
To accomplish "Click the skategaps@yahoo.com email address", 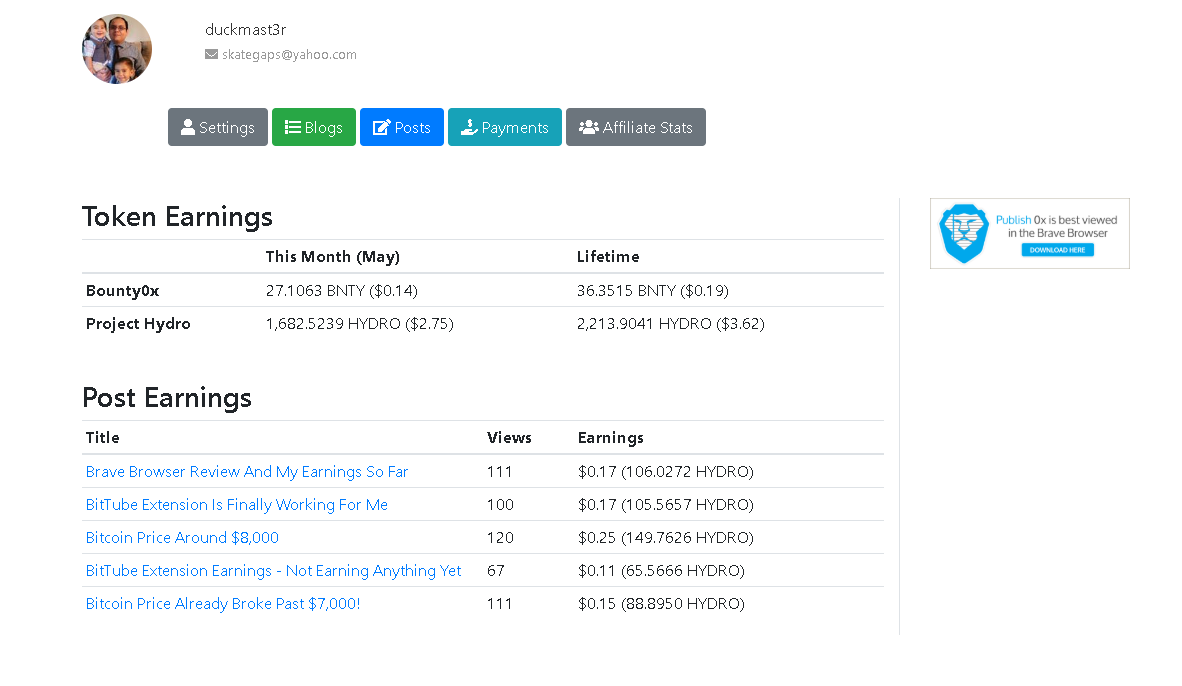I will tap(289, 54).
